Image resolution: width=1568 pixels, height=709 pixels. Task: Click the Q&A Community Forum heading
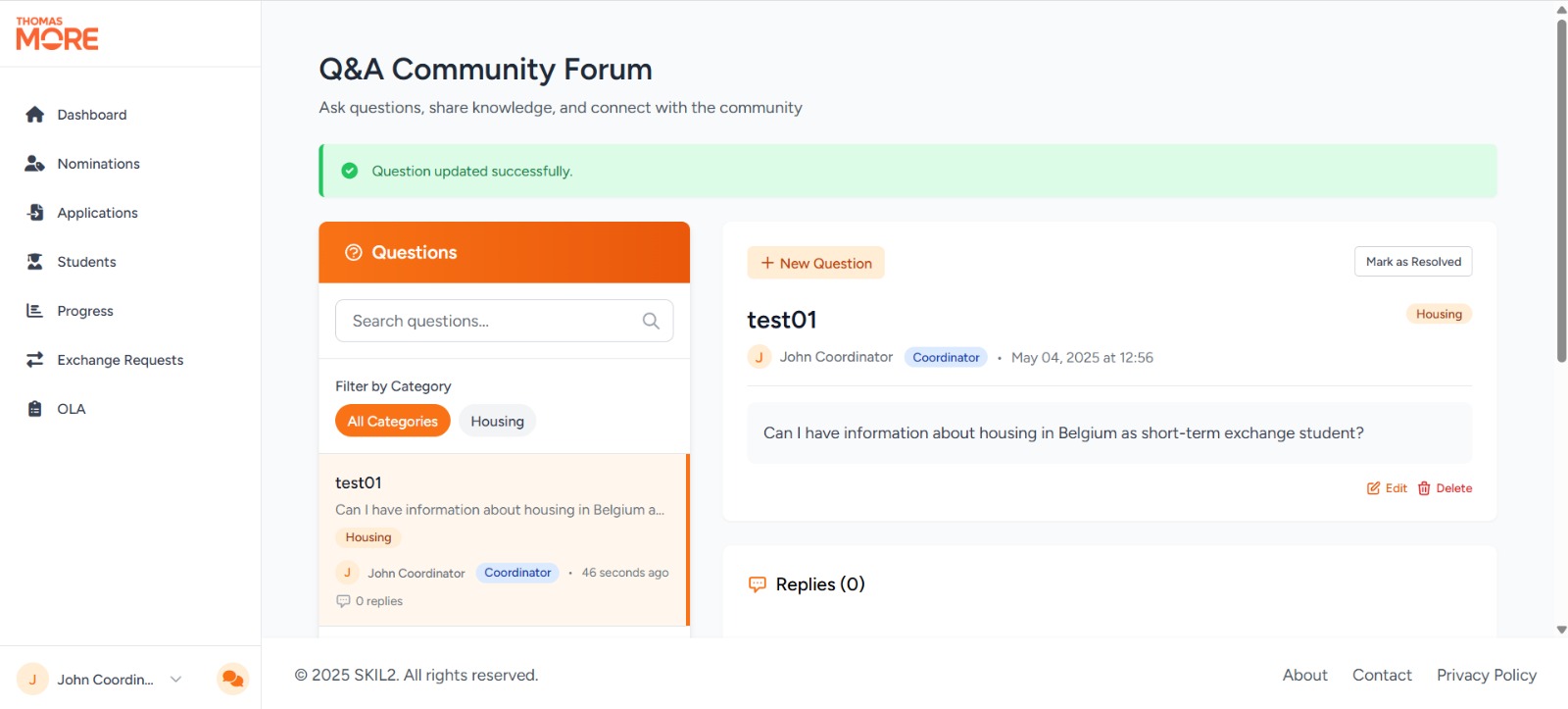pos(485,69)
